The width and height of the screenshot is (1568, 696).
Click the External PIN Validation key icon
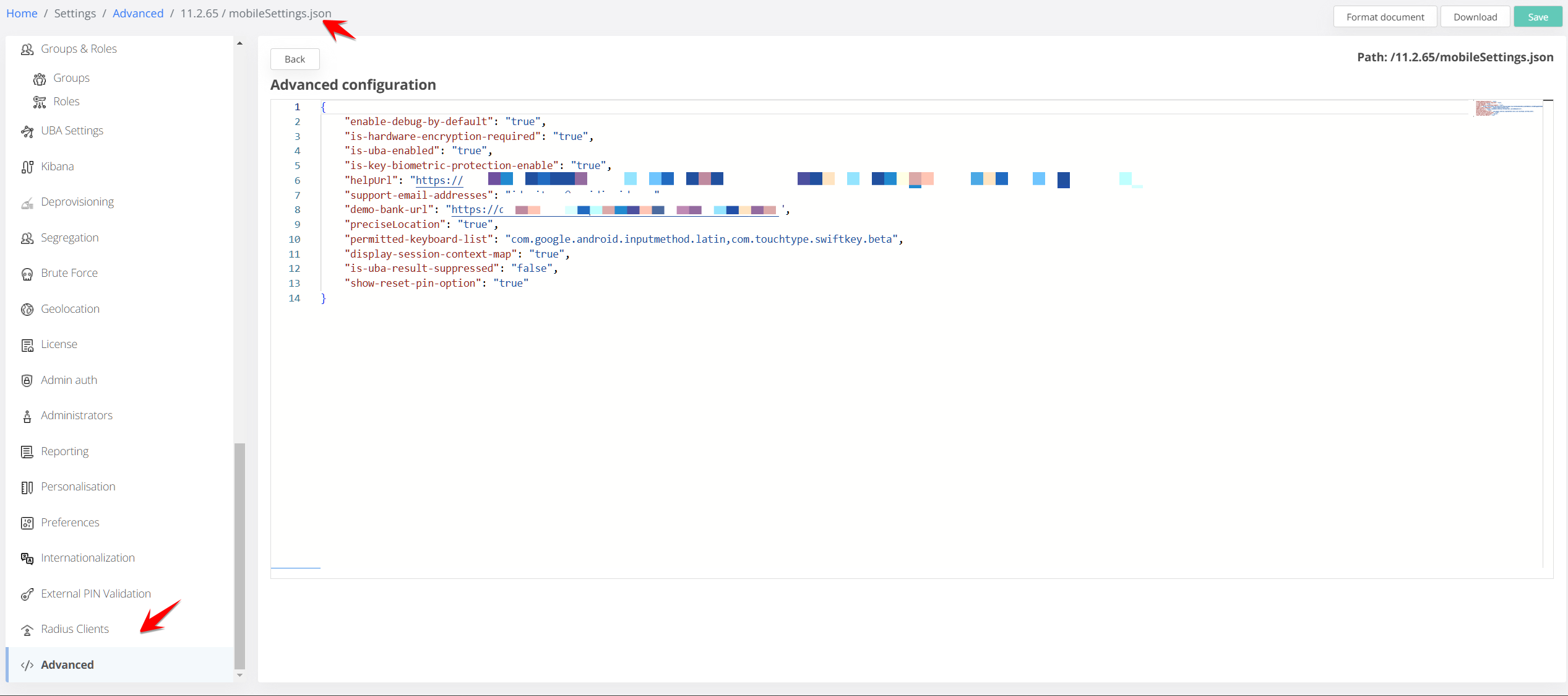coord(27,594)
